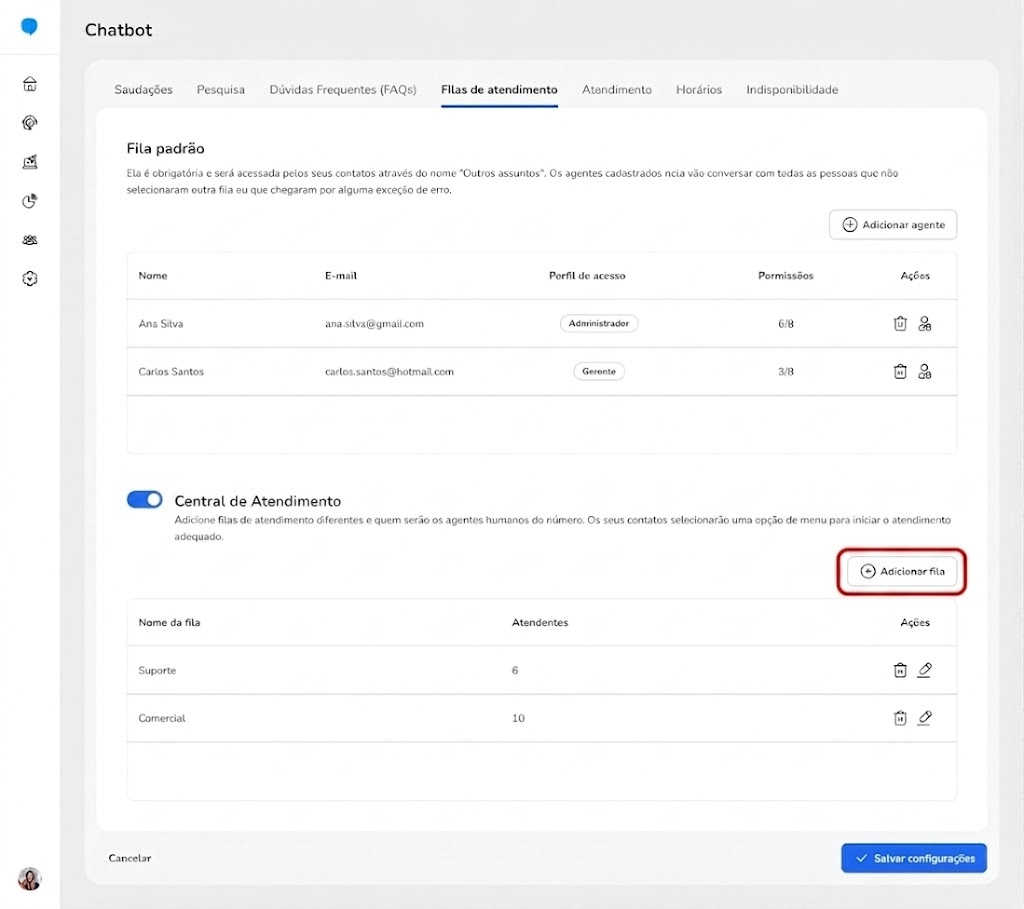Switch to the Horários tab
This screenshot has width=1024, height=909.
coord(699,89)
